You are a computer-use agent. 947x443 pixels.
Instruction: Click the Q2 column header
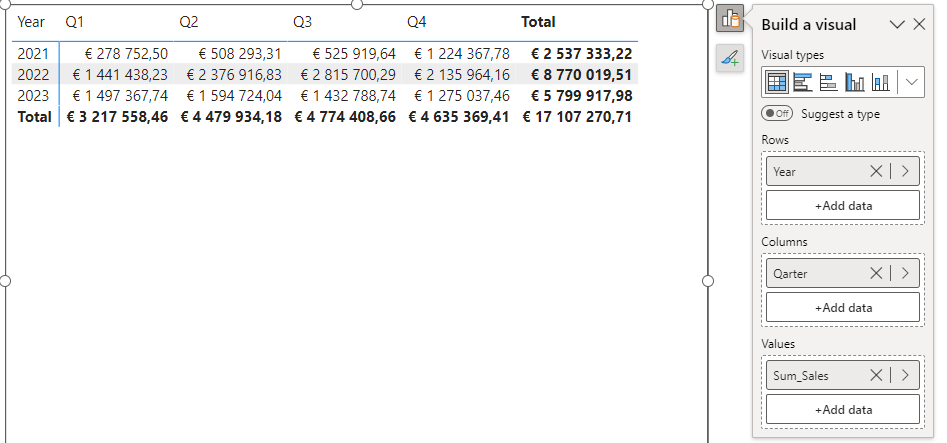pos(188,22)
